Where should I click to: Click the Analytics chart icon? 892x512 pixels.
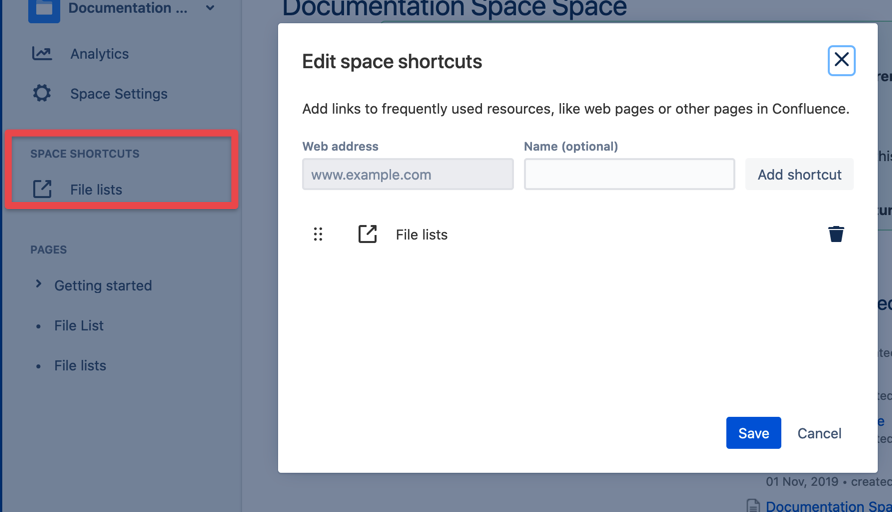42,53
